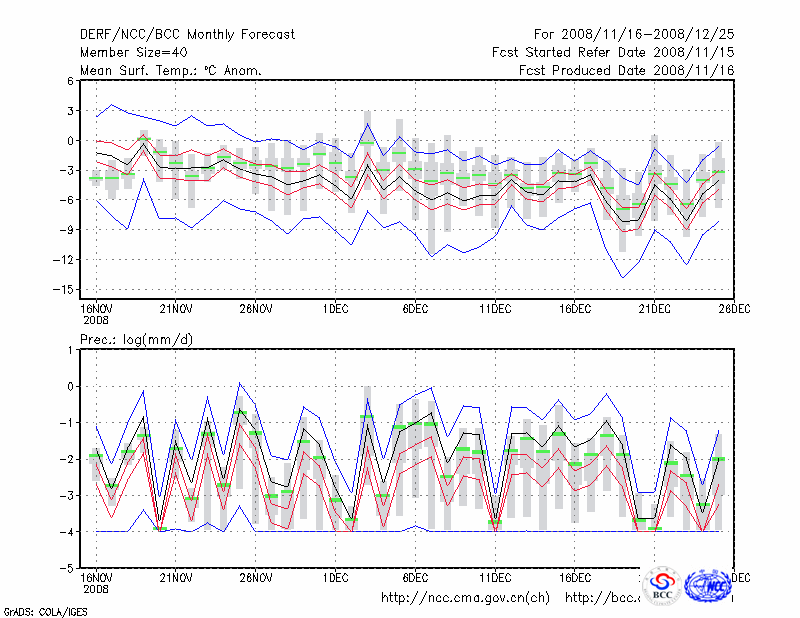800x618 pixels.
Task: Select the Member Size=40 text
Action: (133, 52)
